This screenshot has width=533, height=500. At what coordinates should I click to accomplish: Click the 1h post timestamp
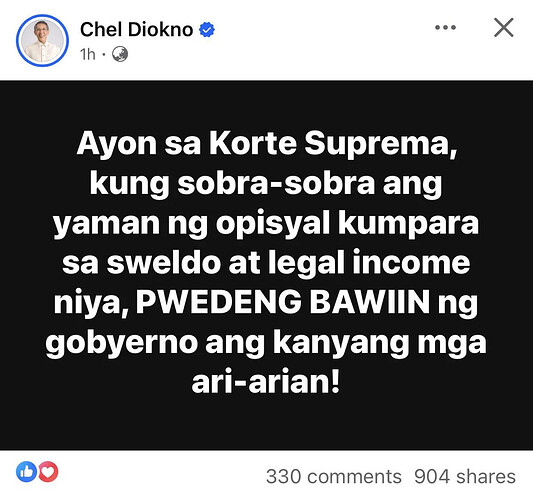pyautogui.click(x=88, y=54)
